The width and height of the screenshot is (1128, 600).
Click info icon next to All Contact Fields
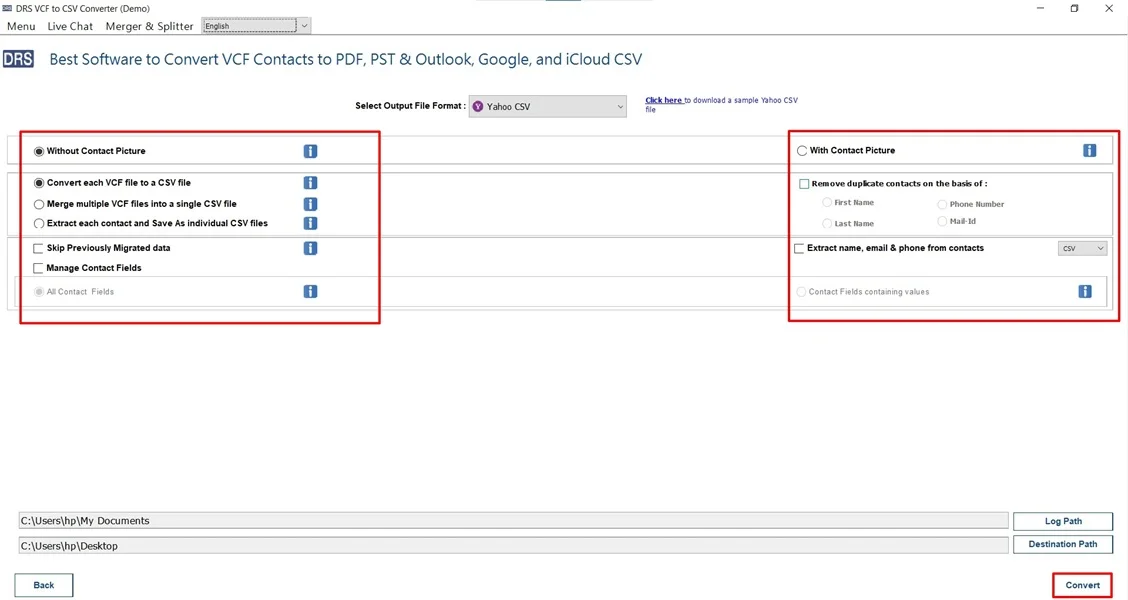click(x=310, y=291)
